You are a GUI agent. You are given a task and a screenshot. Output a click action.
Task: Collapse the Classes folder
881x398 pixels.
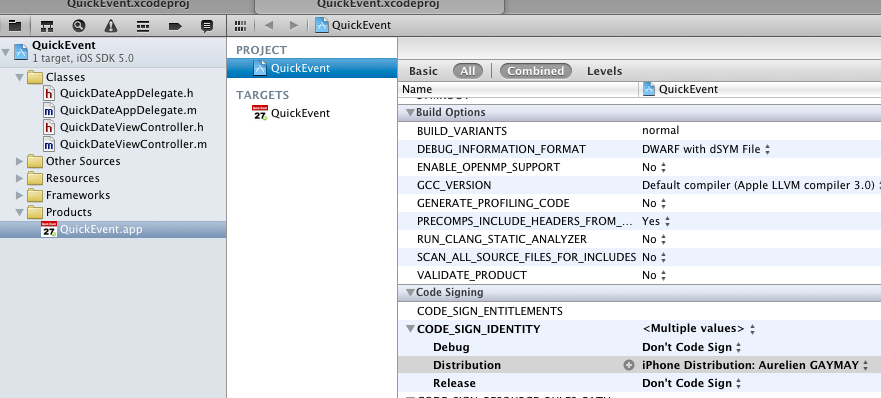20,77
